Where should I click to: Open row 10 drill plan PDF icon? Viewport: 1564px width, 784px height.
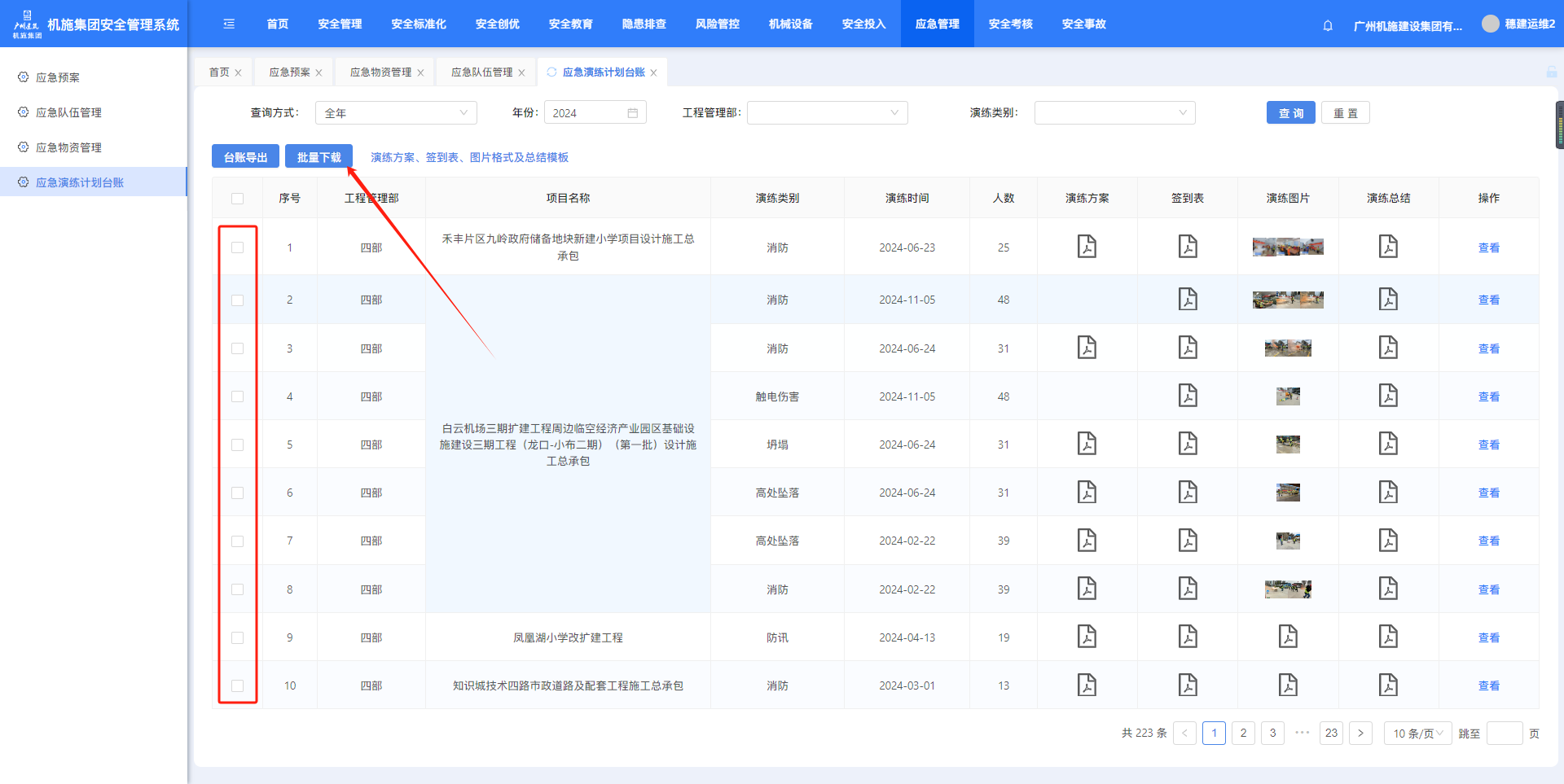(x=1087, y=685)
